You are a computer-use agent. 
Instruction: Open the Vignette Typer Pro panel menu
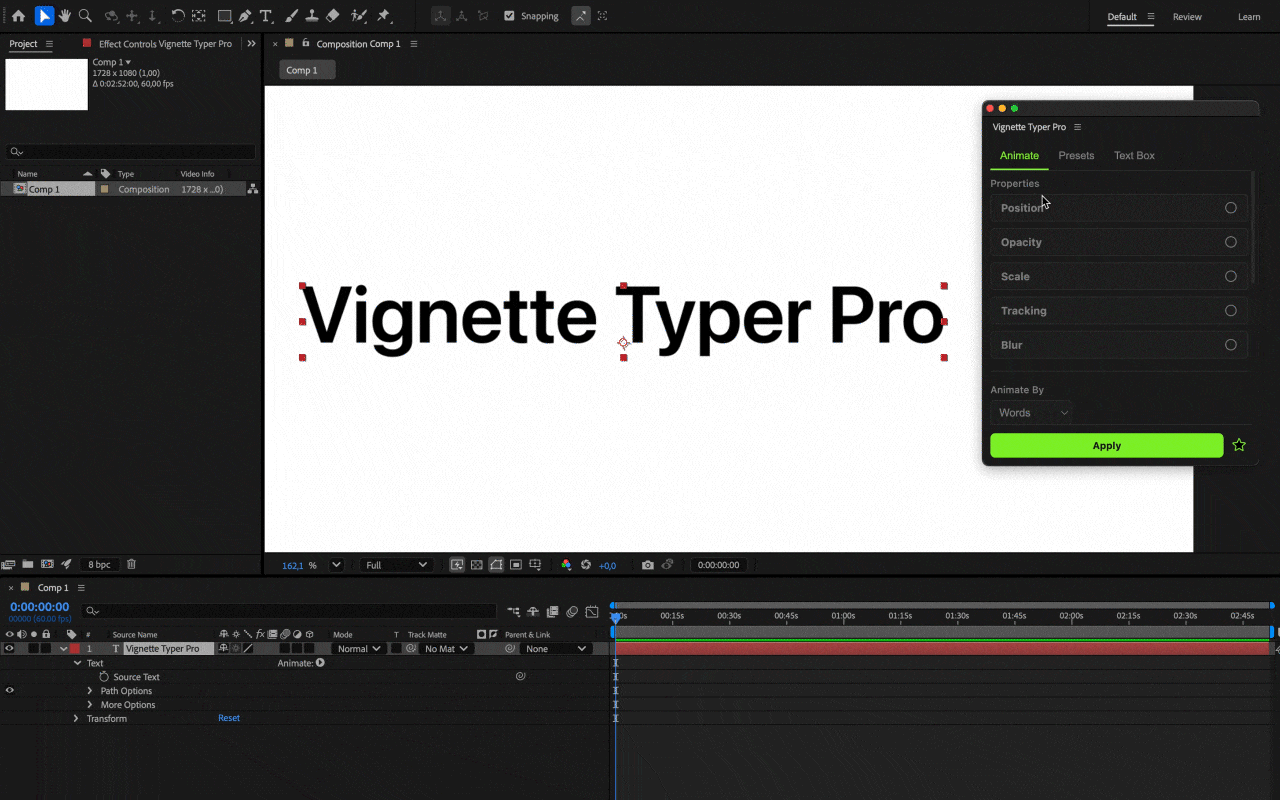click(x=1077, y=127)
